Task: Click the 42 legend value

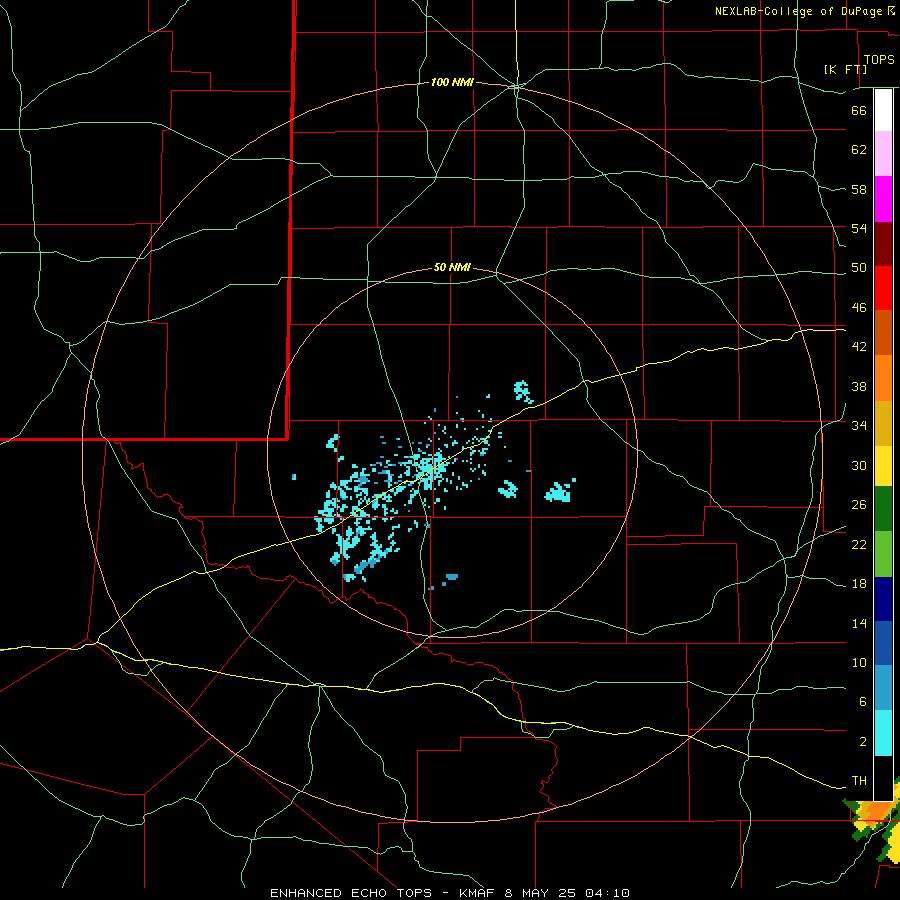Action: (x=859, y=347)
